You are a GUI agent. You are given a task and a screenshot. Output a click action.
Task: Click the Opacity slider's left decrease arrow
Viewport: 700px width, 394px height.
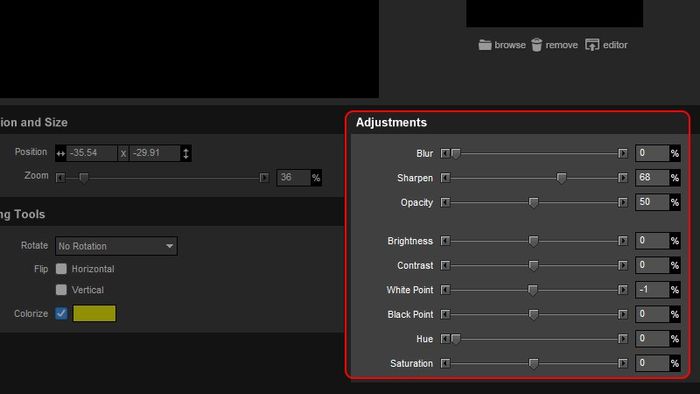pos(445,203)
